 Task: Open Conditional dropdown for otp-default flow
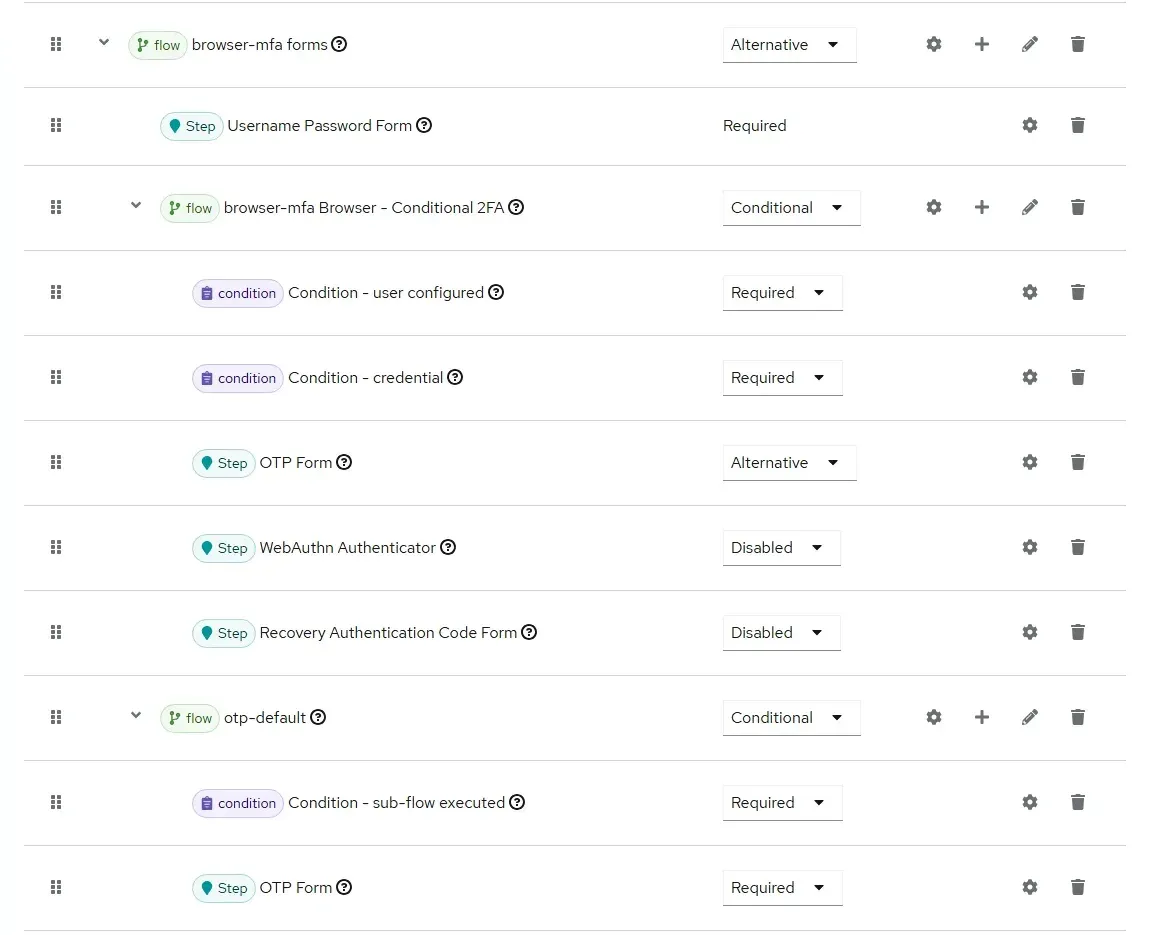pyautogui.click(x=791, y=718)
